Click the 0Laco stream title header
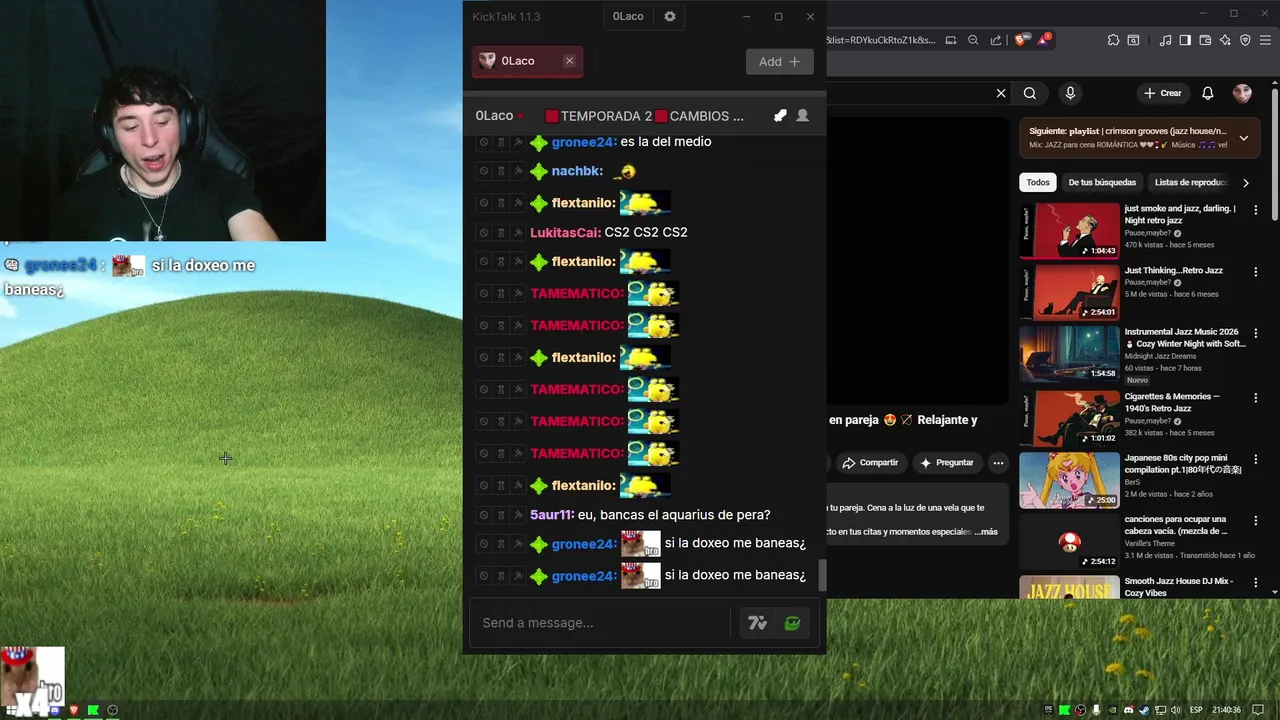1280x720 pixels. click(x=644, y=116)
